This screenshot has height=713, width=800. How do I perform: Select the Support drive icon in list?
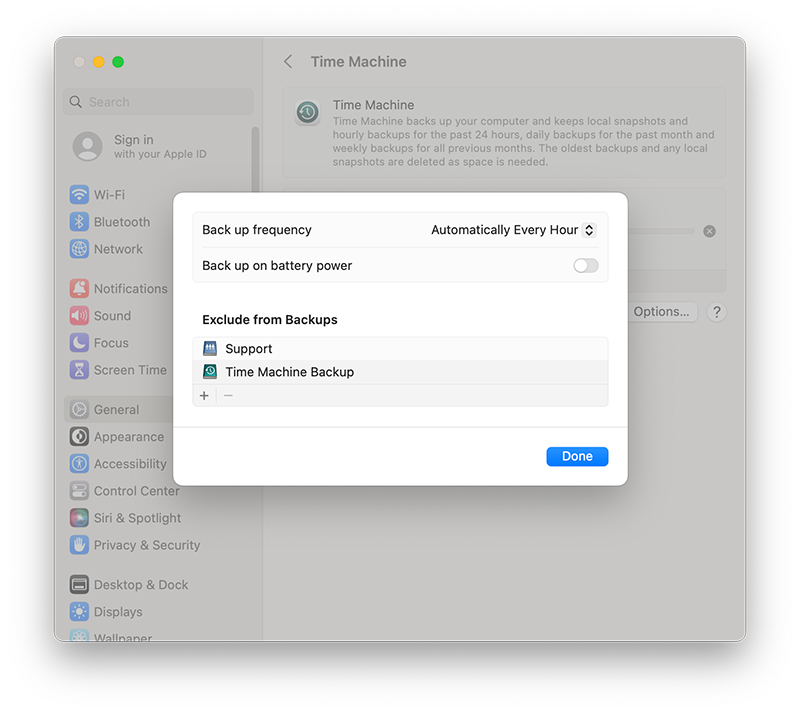210,349
